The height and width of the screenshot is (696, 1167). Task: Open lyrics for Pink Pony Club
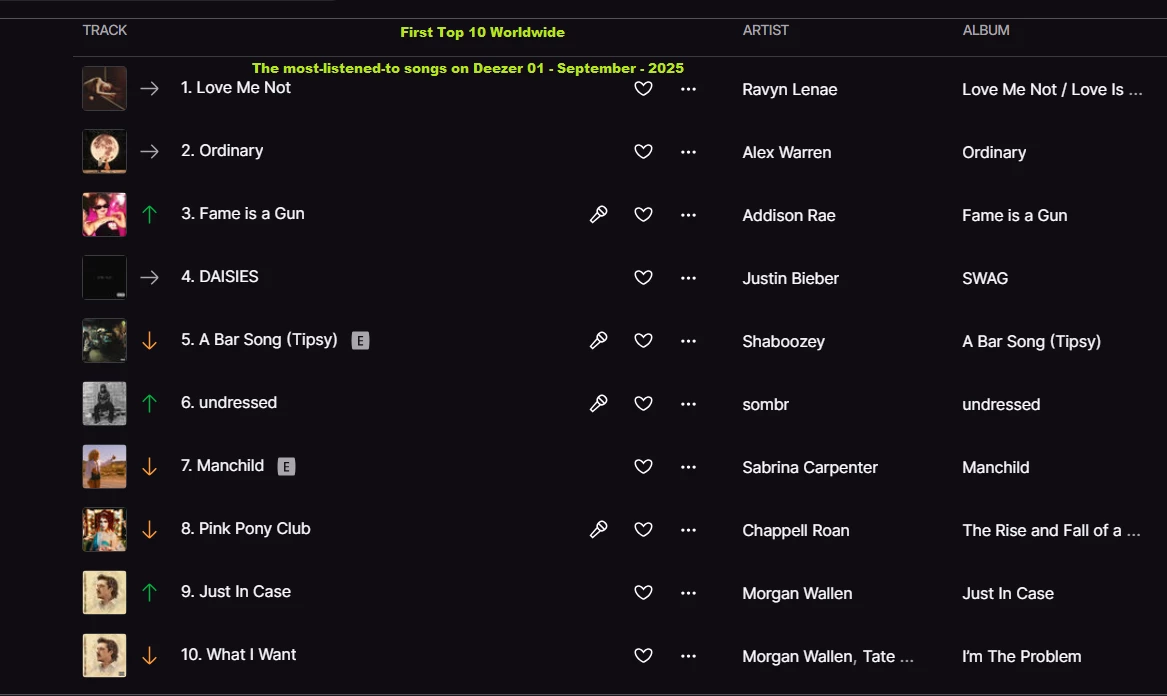tap(598, 529)
